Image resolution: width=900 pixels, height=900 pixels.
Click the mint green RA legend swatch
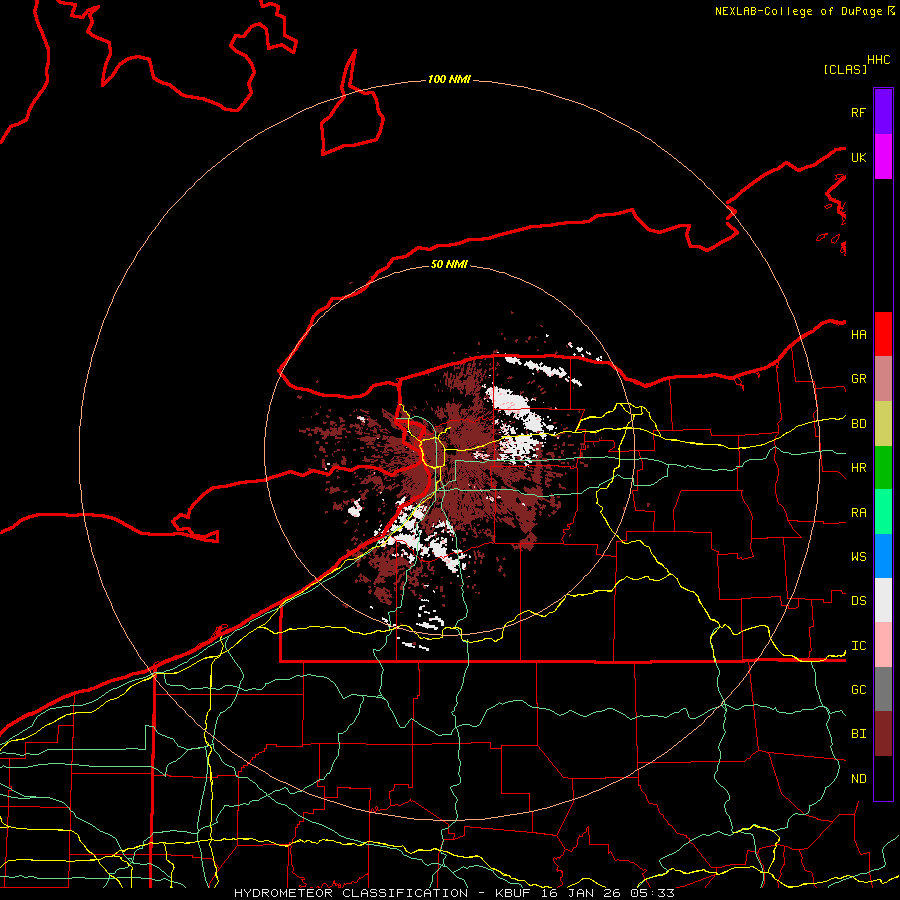coord(883,511)
